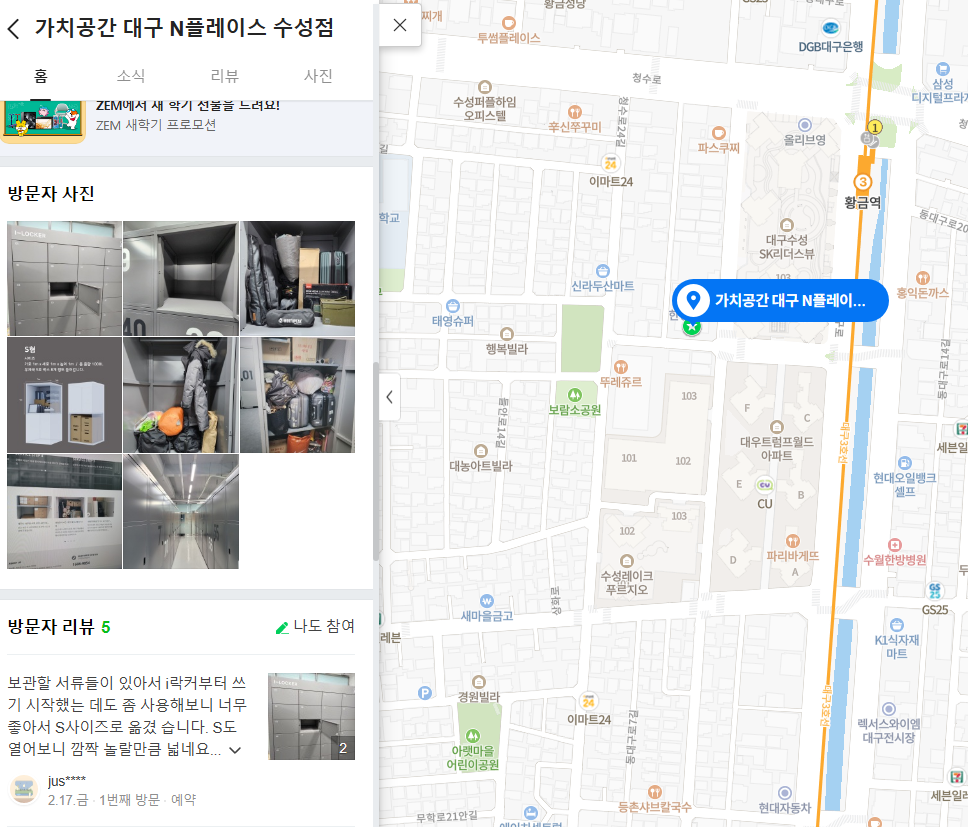Click the 파스쿠찌 cafe icon
Image resolution: width=968 pixels, height=827 pixels.
click(719, 133)
